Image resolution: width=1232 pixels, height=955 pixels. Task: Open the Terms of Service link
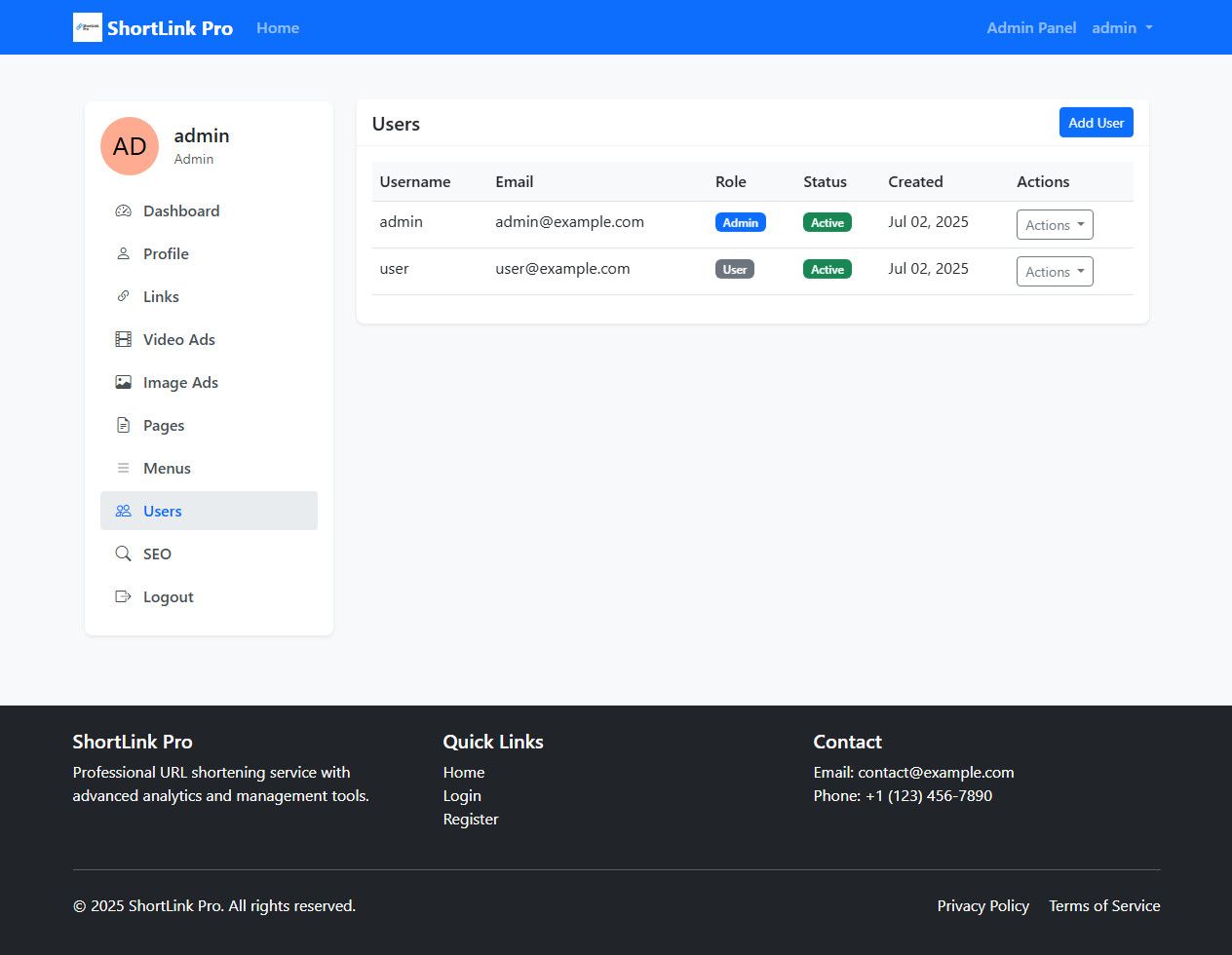pos(1104,905)
